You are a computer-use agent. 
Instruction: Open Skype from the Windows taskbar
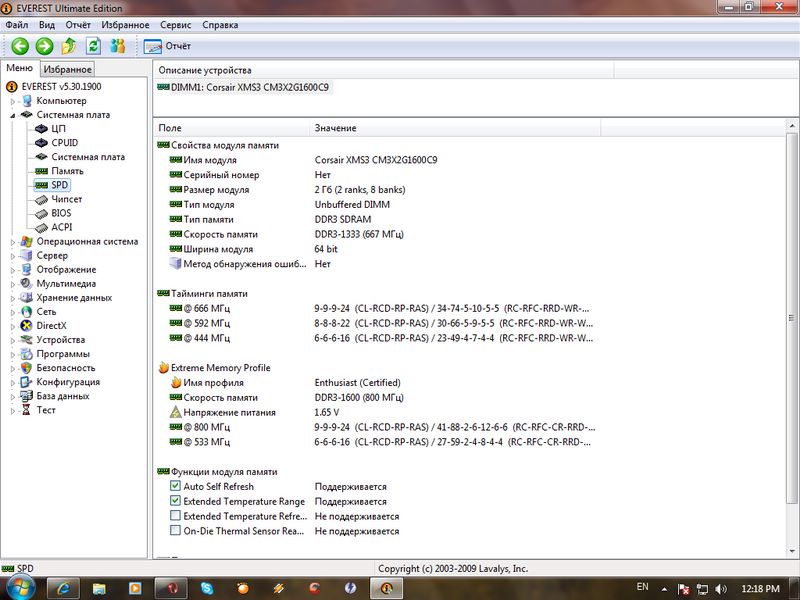(207, 587)
